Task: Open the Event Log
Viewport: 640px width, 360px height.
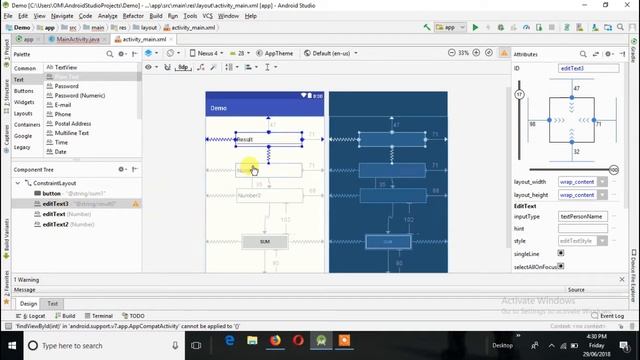Action: pos(608,316)
